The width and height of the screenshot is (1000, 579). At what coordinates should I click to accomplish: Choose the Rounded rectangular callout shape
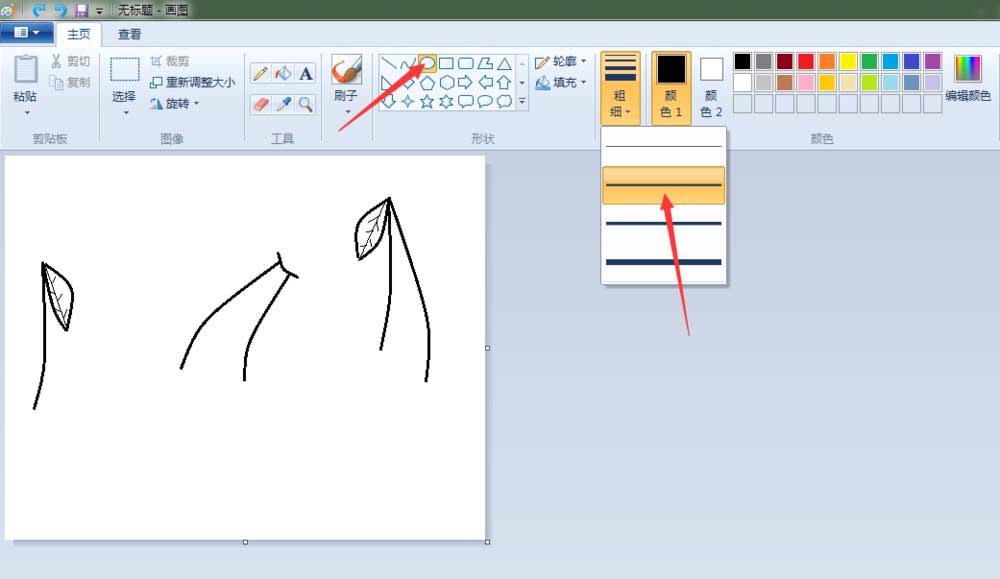pos(466,101)
